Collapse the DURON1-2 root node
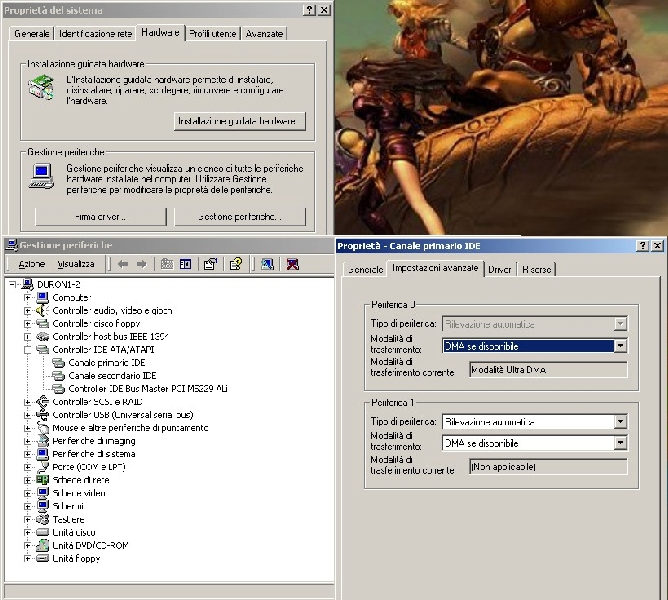This screenshot has height=600, width=668. 12,284
